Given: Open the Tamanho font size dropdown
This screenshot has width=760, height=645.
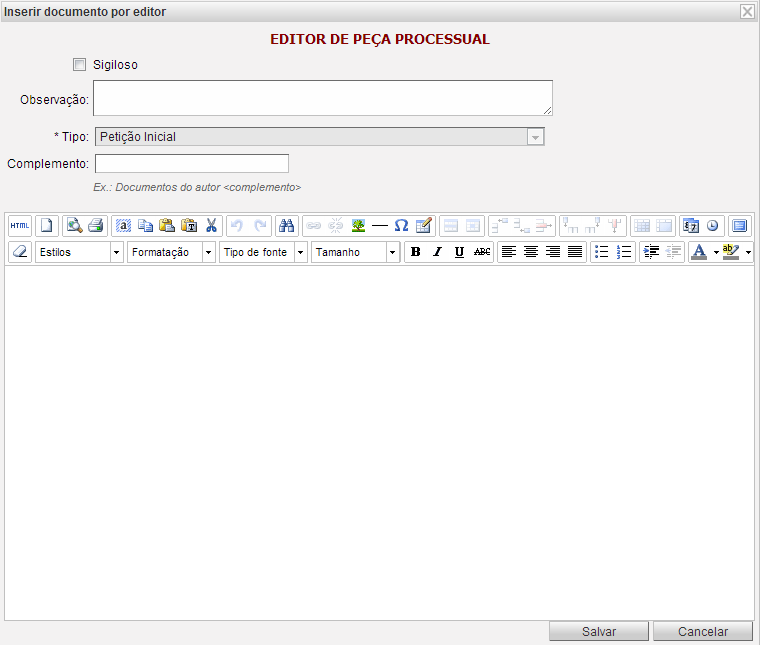Looking at the screenshot, I should click(x=355, y=252).
